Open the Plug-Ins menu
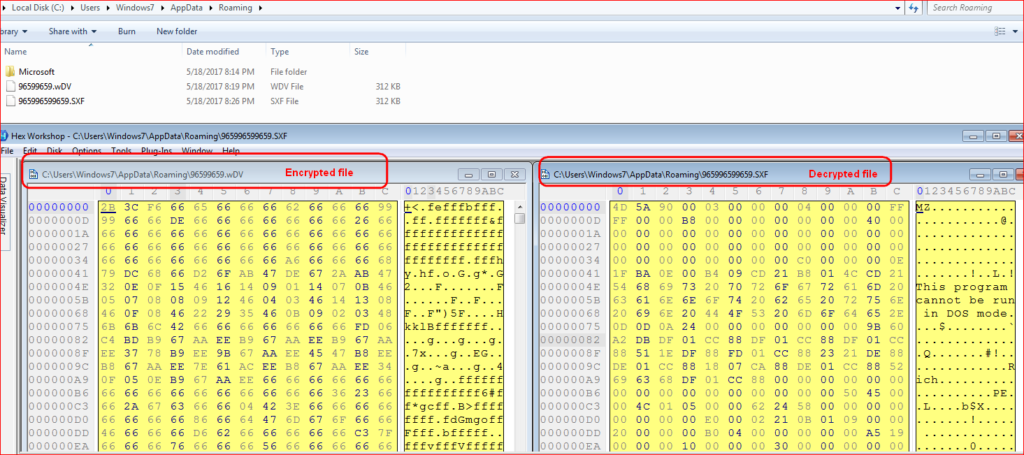Image resolution: width=1024 pixels, height=455 pixels. point(157,151)
